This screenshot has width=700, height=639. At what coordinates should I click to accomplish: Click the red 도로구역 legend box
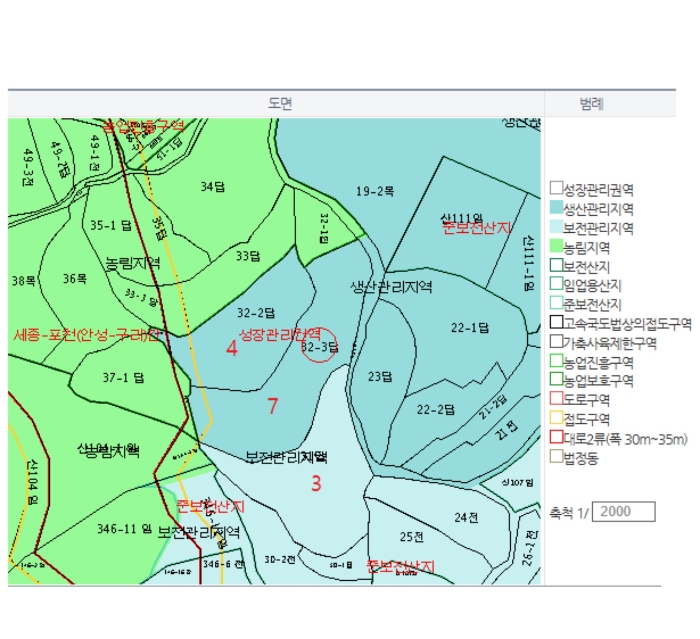(556, 398)
